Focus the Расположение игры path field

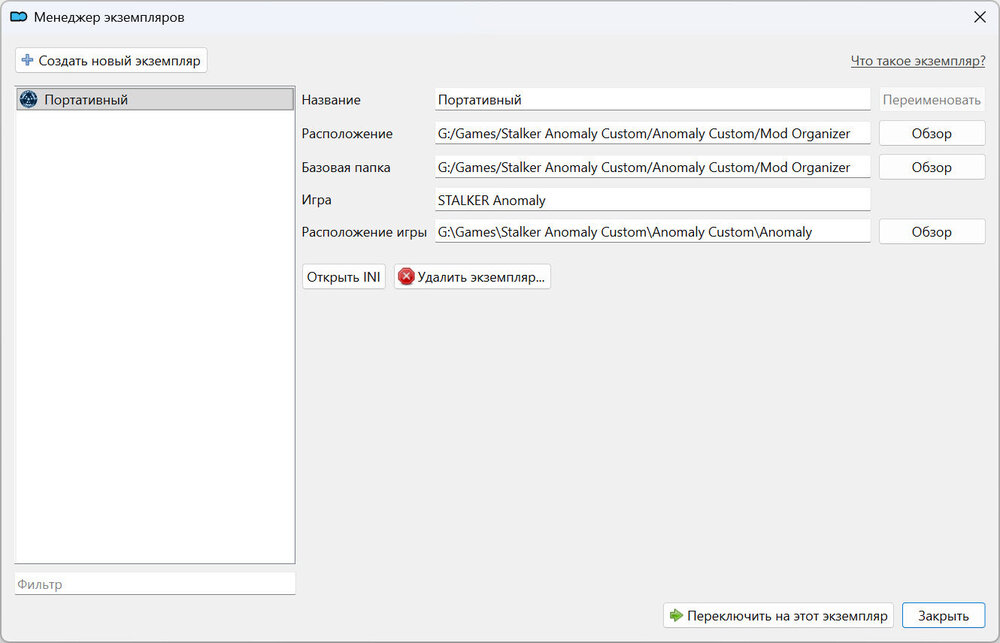click(x=652, y=232)
